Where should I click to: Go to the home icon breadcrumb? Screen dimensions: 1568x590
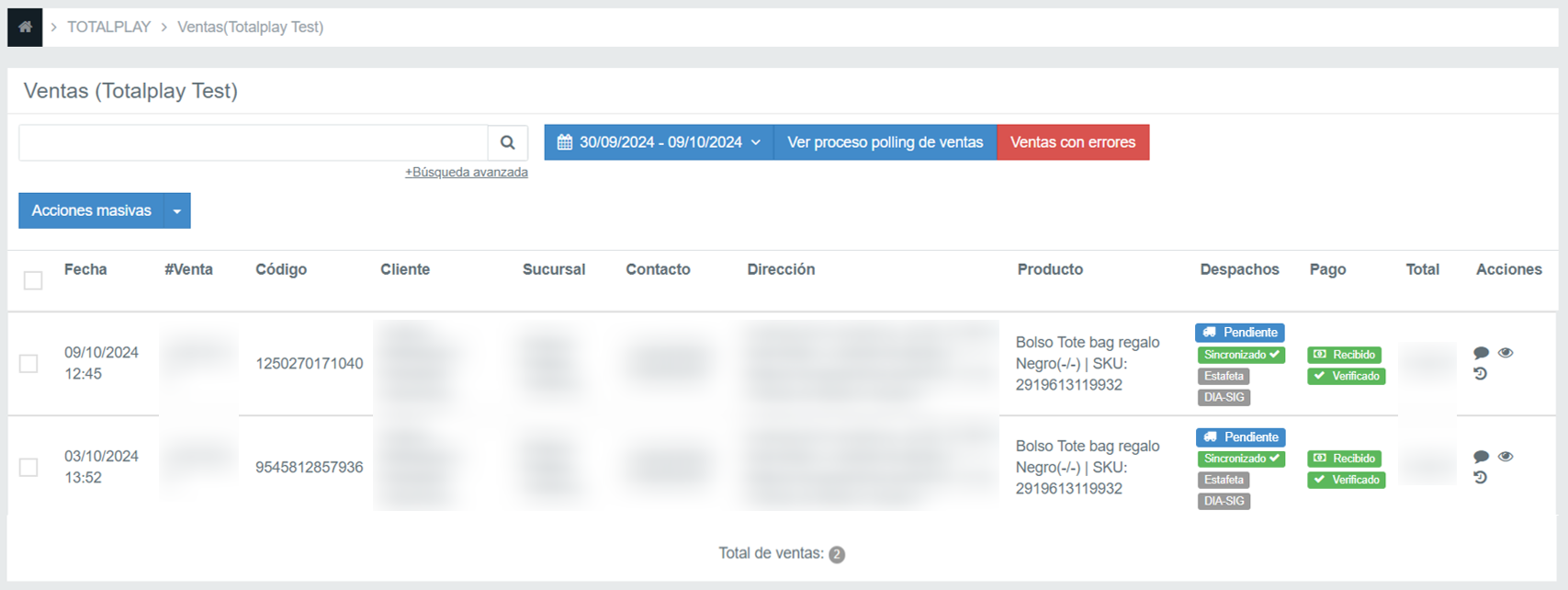[x=25, y=27]
